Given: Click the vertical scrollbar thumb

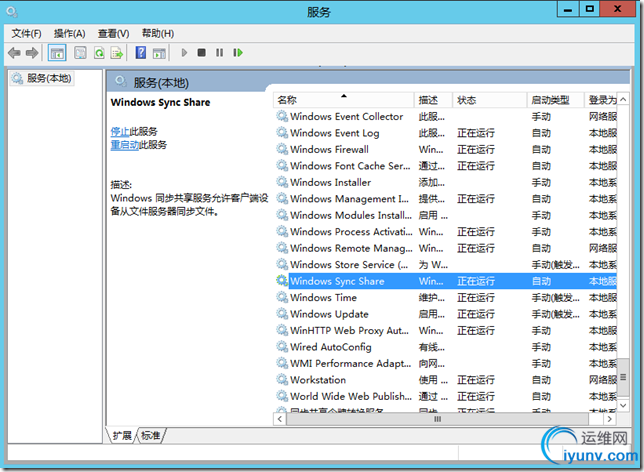Looking at the screenshot, I should click(623, 377).
